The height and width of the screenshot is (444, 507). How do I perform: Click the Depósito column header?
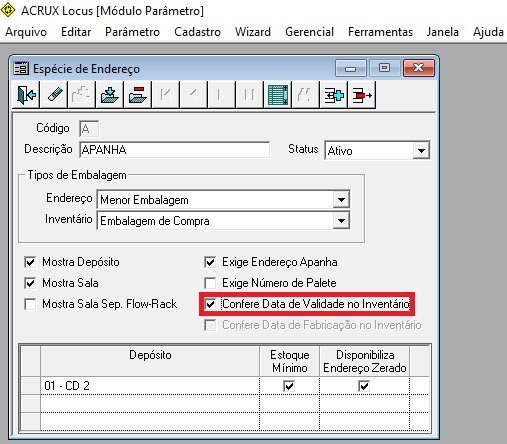coord(150,361)
